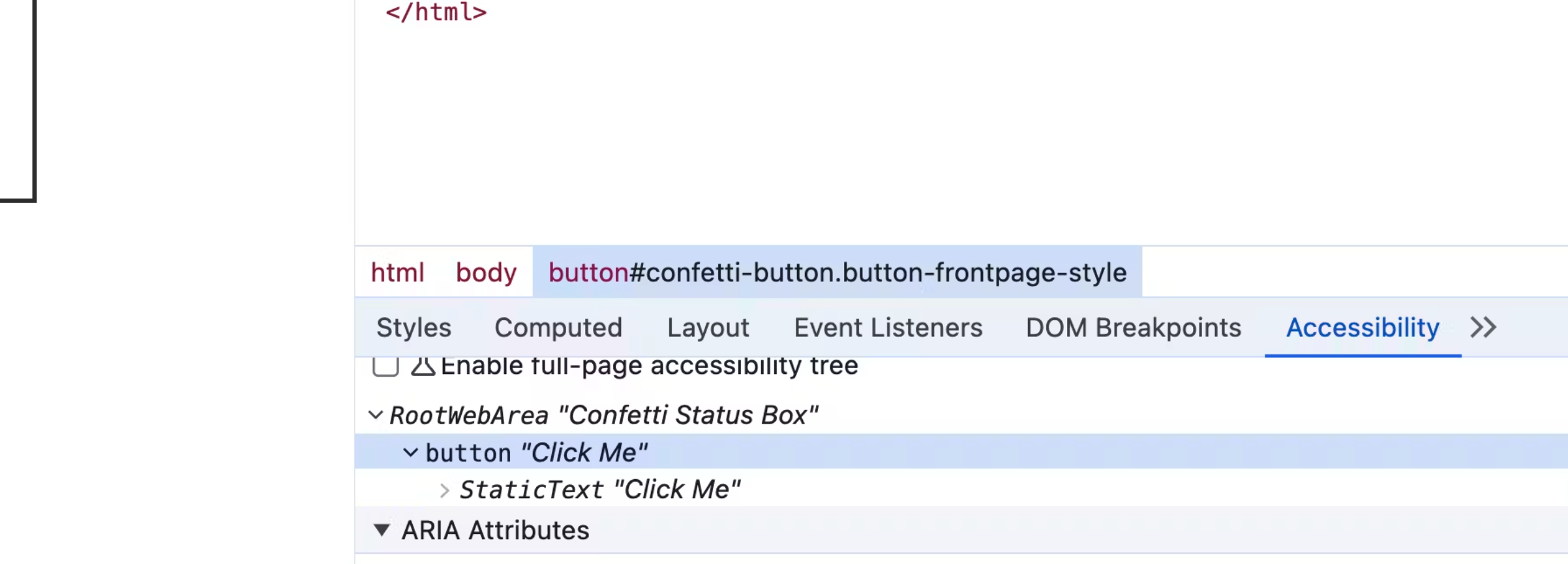Select the Accessibility tab

[x=1363, y=327]
